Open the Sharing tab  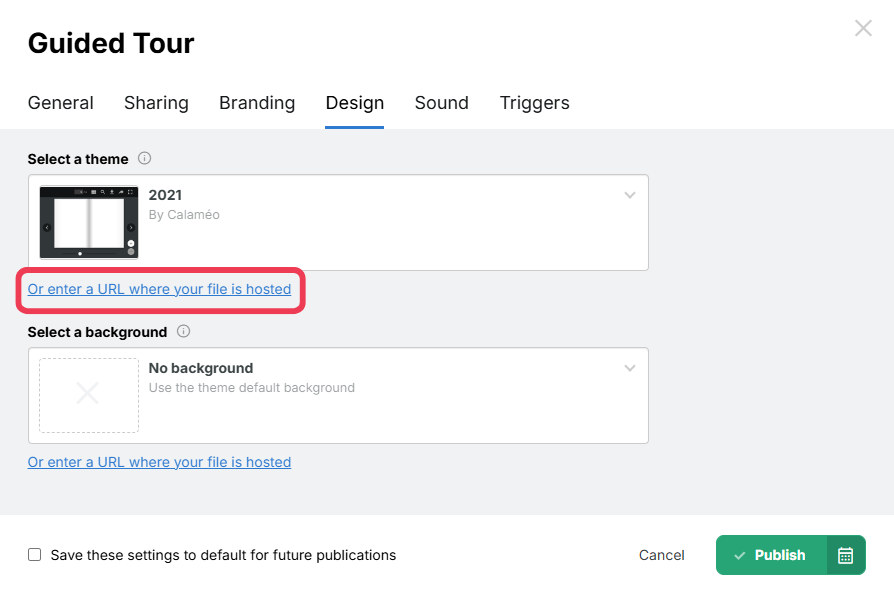(156, 103)
